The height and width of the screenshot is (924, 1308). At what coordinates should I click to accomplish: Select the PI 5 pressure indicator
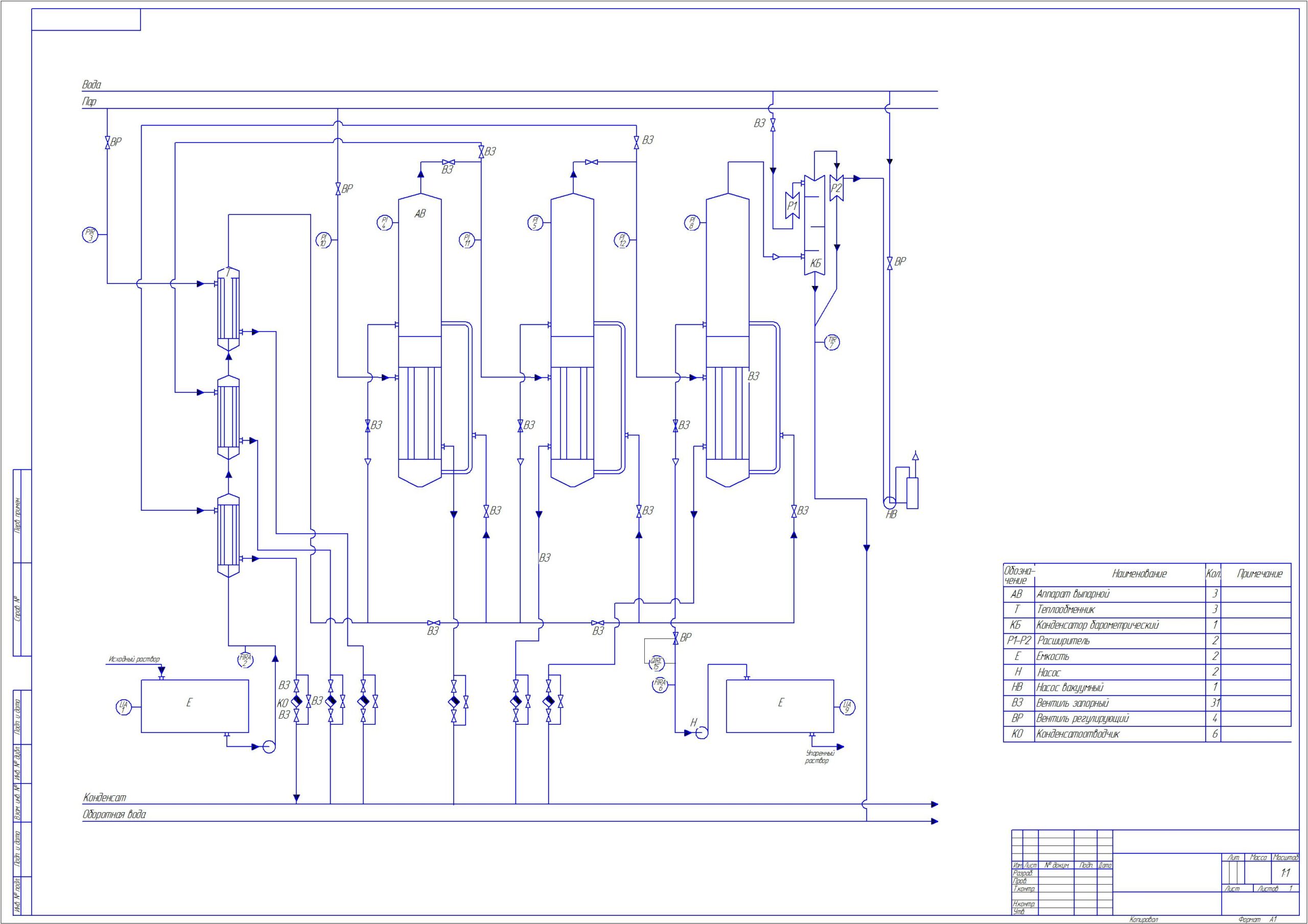[x=535, y=223]
